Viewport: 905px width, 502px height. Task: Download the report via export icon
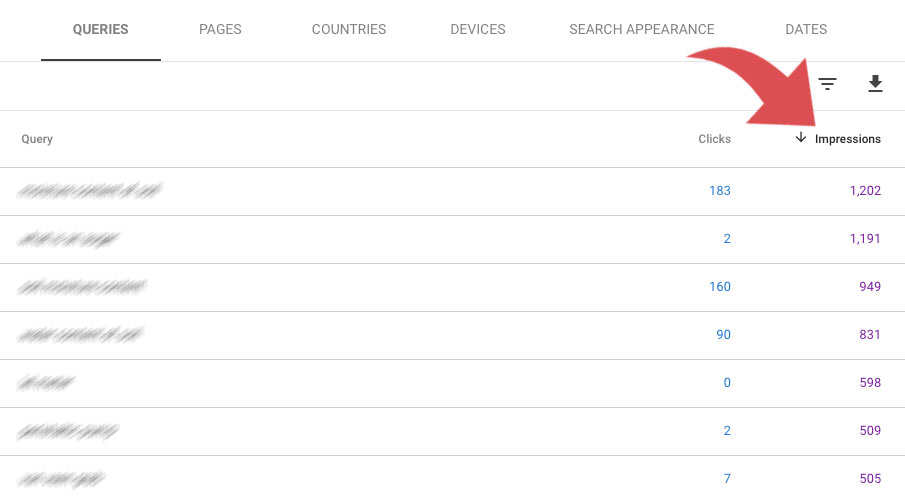point(875,84)
